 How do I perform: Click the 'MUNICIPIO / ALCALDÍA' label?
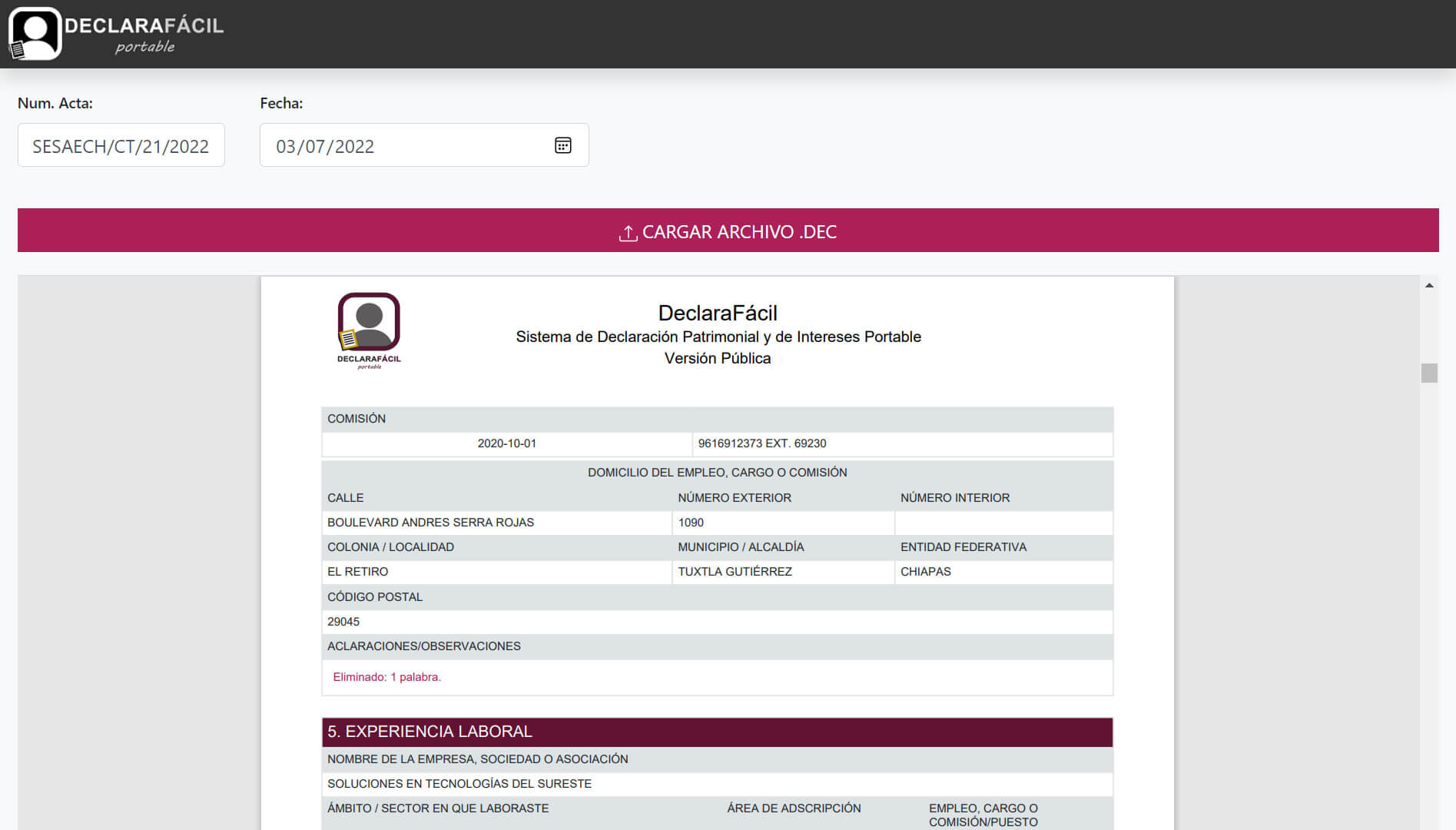(741, 547)
